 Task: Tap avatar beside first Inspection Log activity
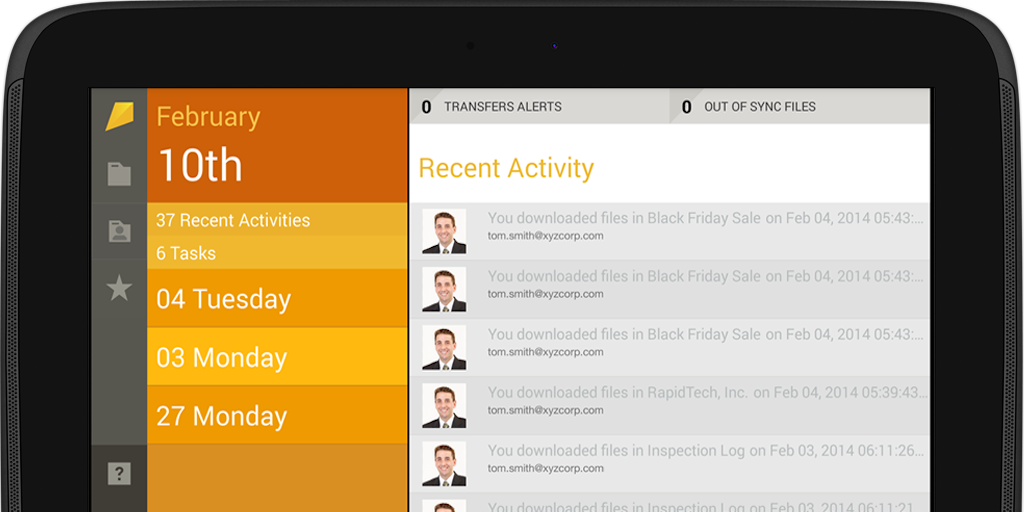444,464
